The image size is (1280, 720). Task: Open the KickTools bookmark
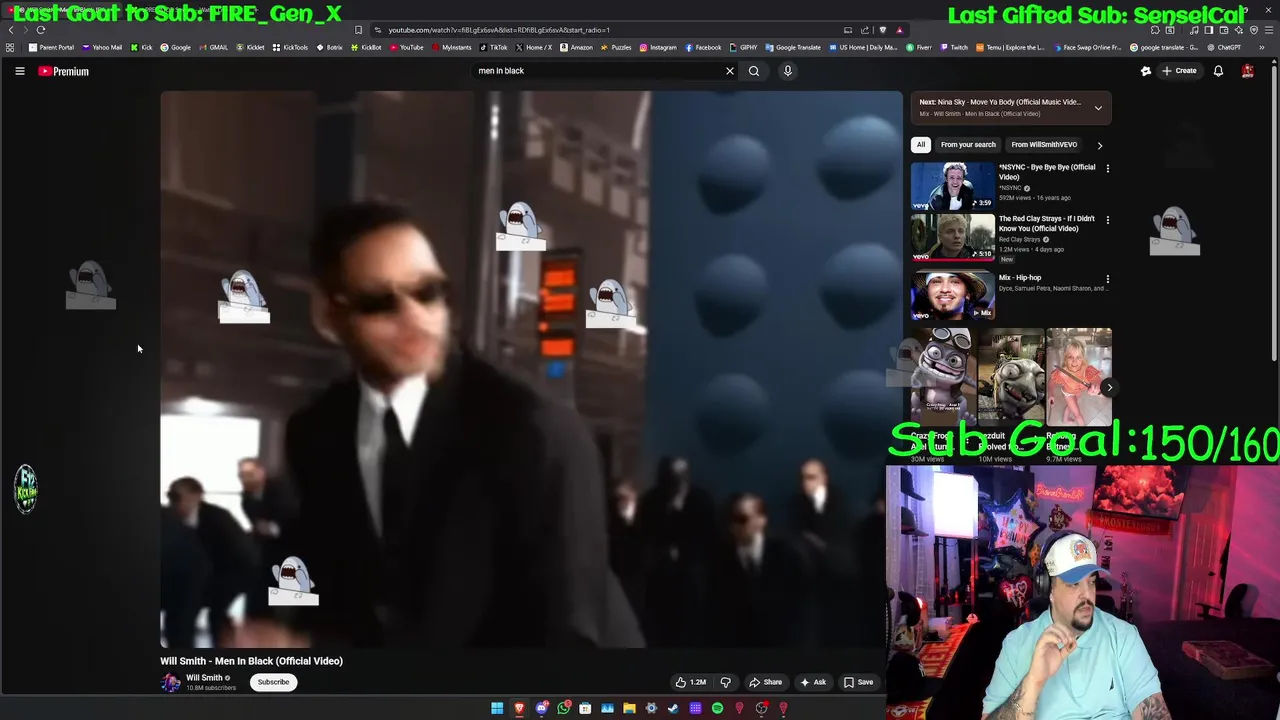[x=291, y=47]
